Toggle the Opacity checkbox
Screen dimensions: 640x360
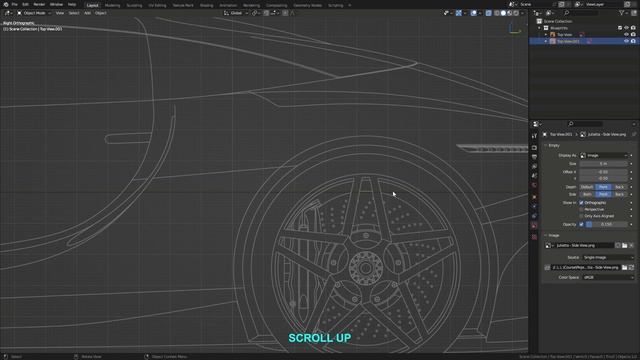pyautogui.click(x=581, y=224)
